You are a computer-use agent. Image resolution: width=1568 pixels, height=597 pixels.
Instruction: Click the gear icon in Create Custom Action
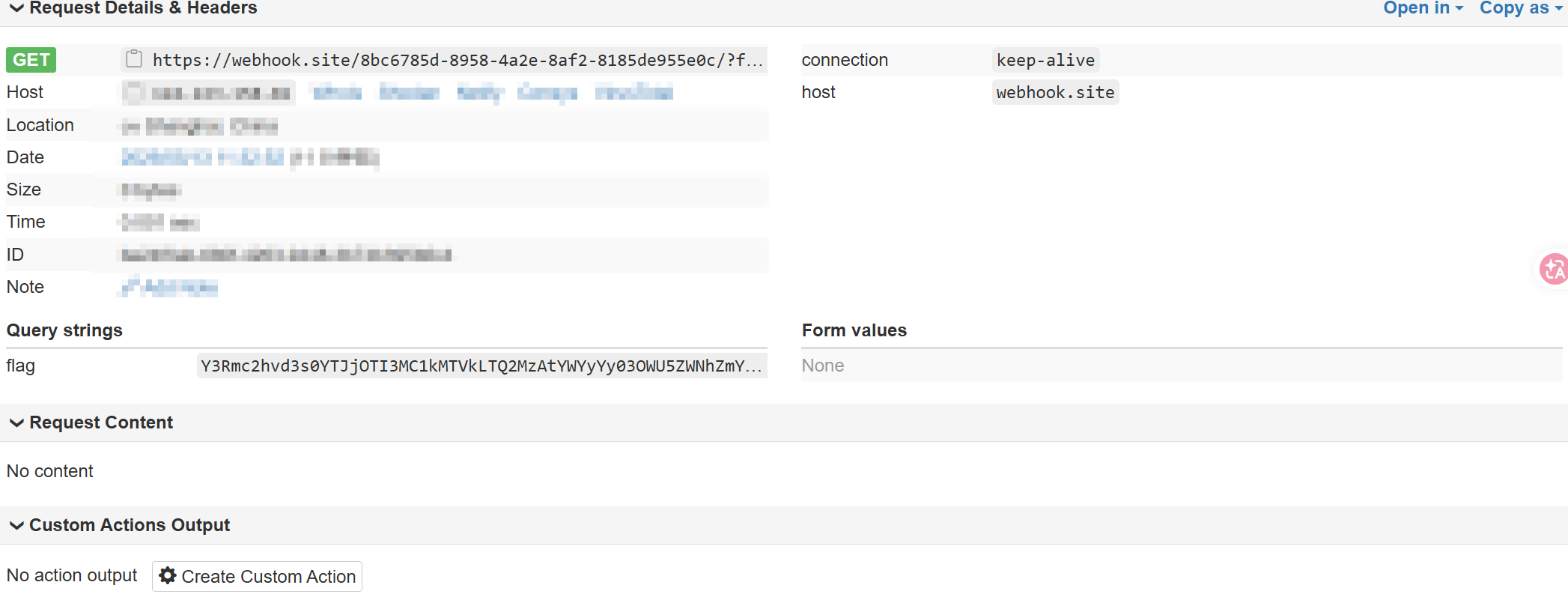[168, 575]
